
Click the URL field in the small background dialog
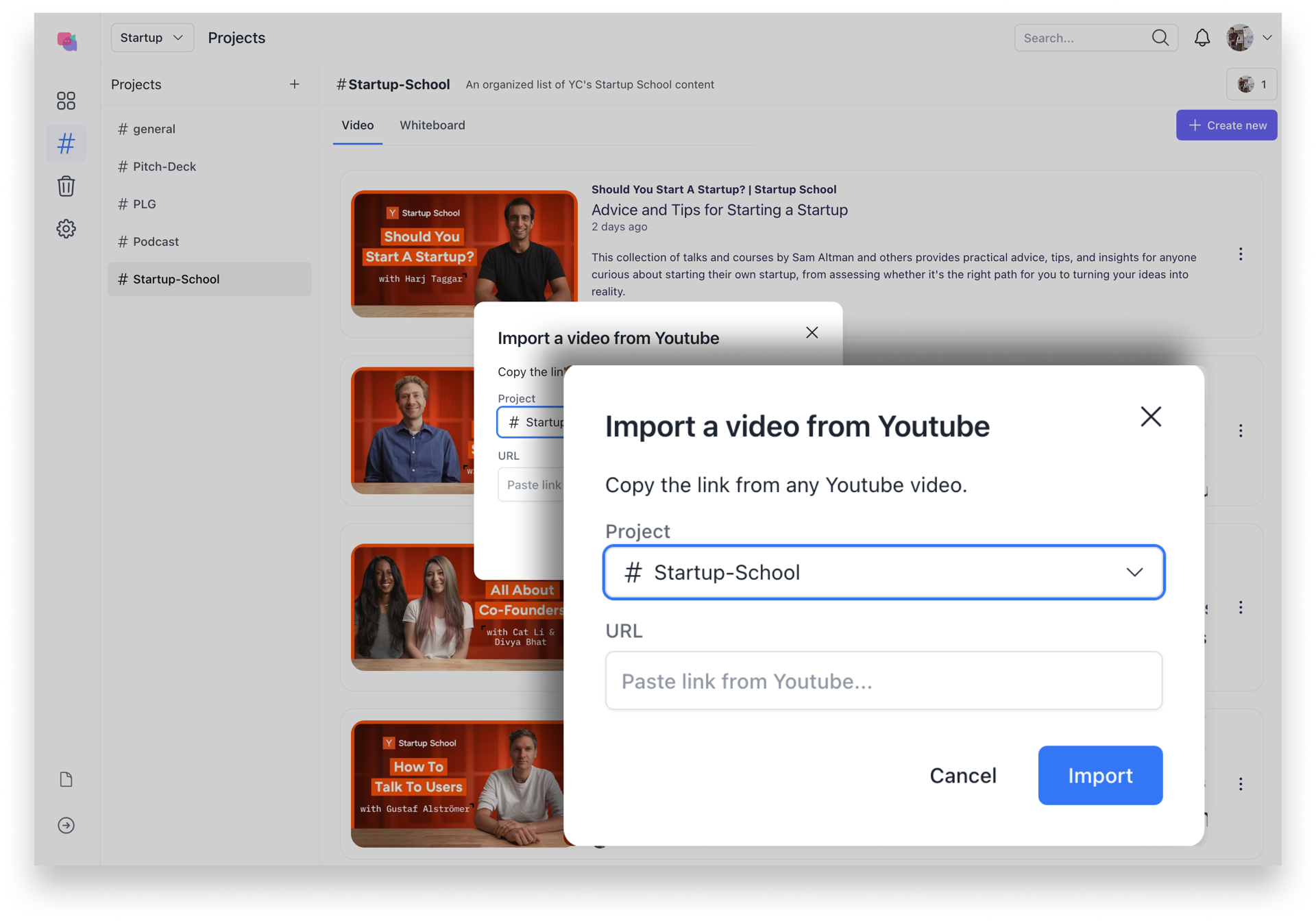coord(531,484)
